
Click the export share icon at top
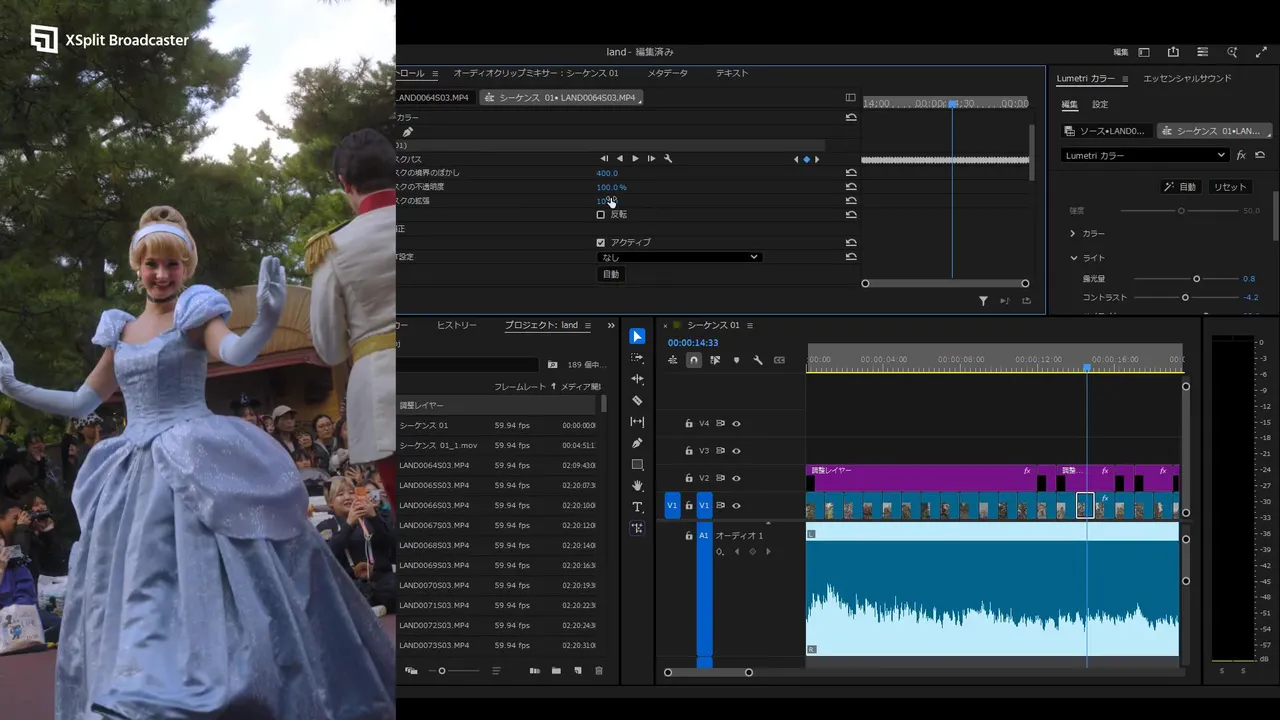(1173, 52)
